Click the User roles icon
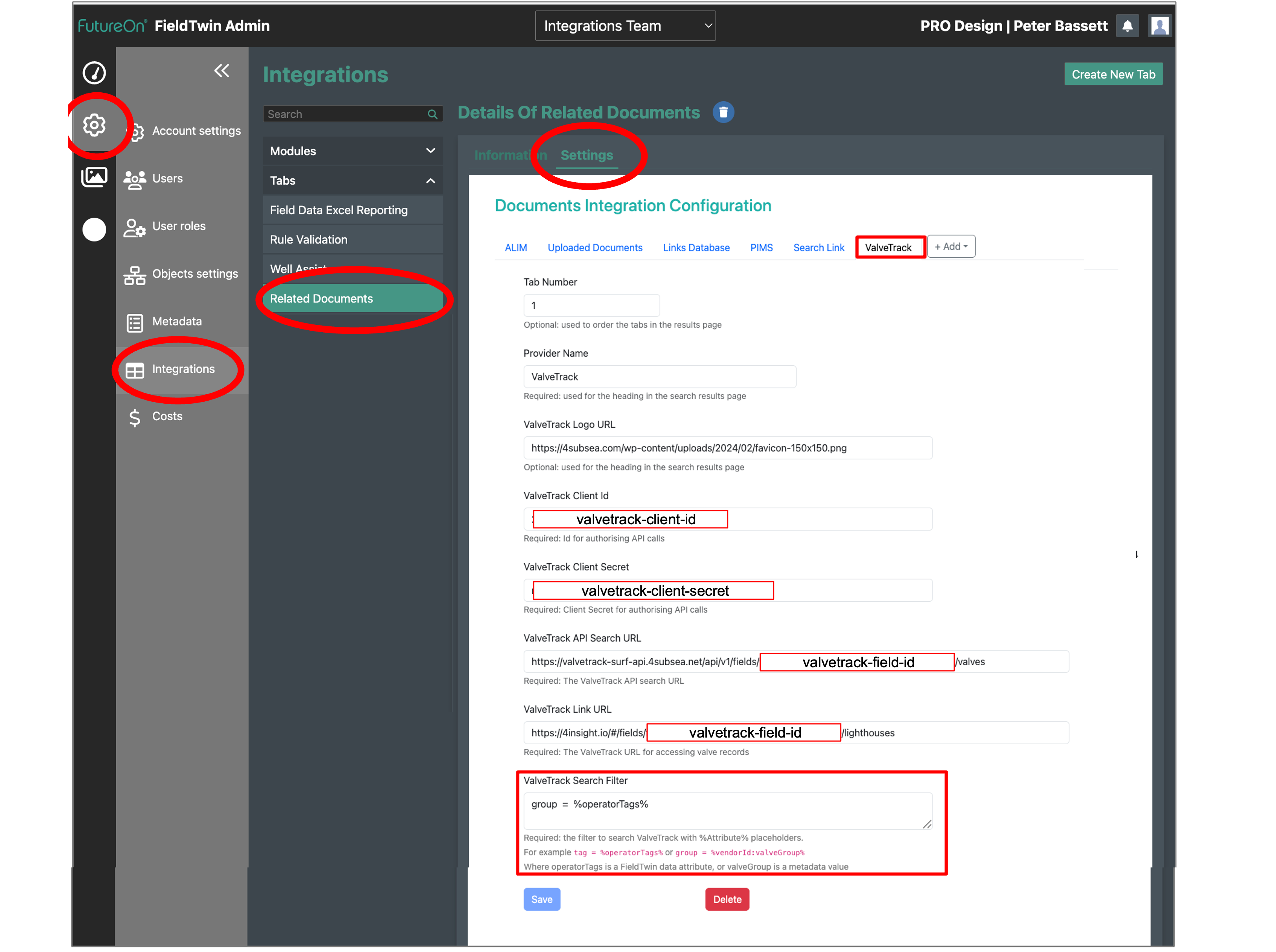1276x952 pixels. coord(134,228)
